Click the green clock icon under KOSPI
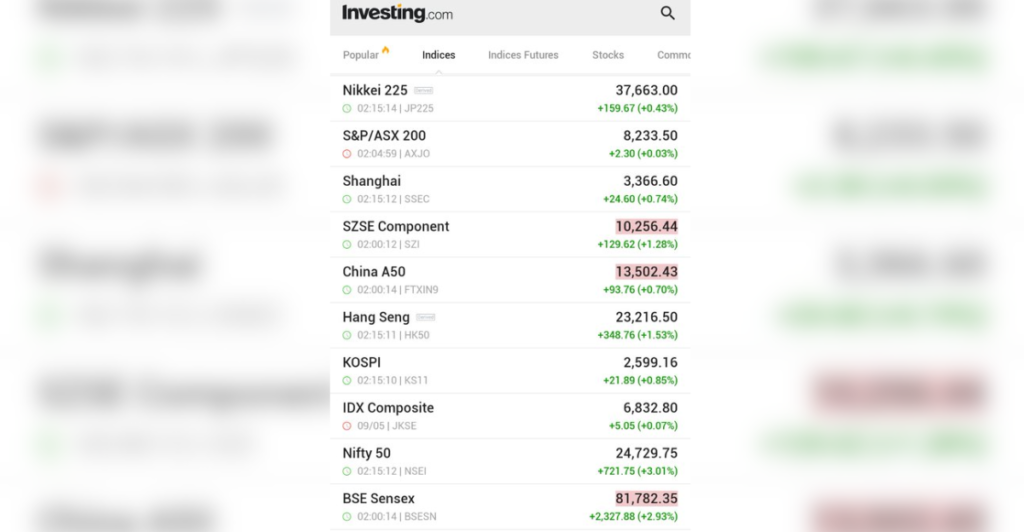The image size is (1024, 532). 347,381
